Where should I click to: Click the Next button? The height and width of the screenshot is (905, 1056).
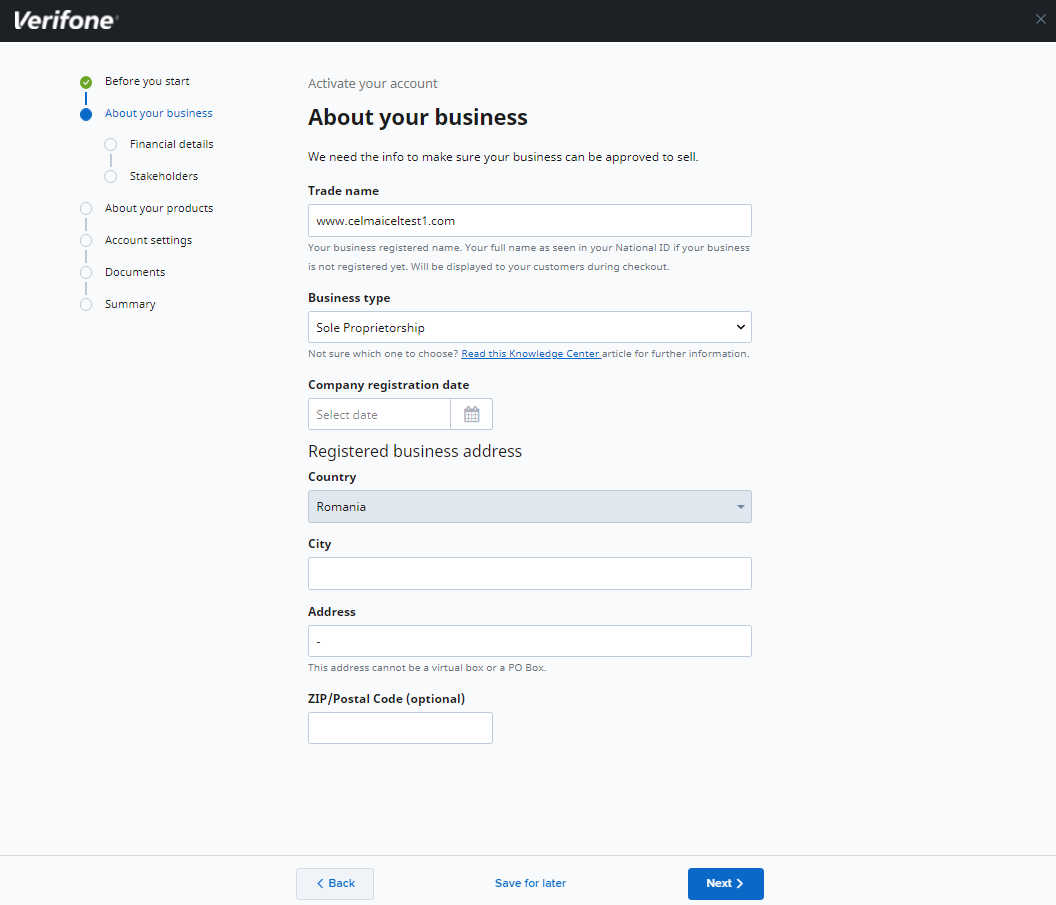pos(725,883)
